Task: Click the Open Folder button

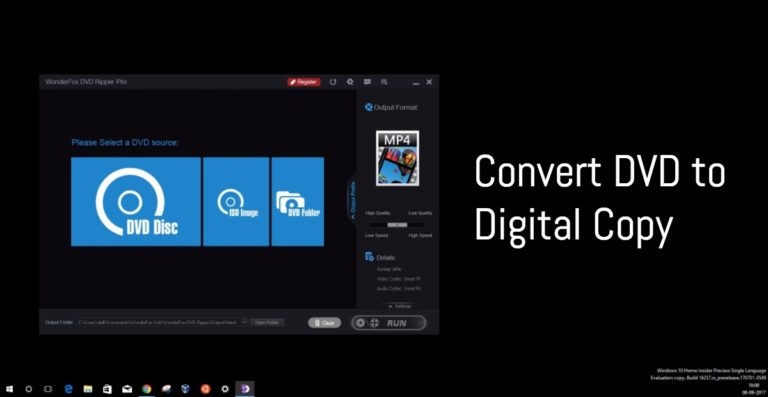Action: pos(267,323)
